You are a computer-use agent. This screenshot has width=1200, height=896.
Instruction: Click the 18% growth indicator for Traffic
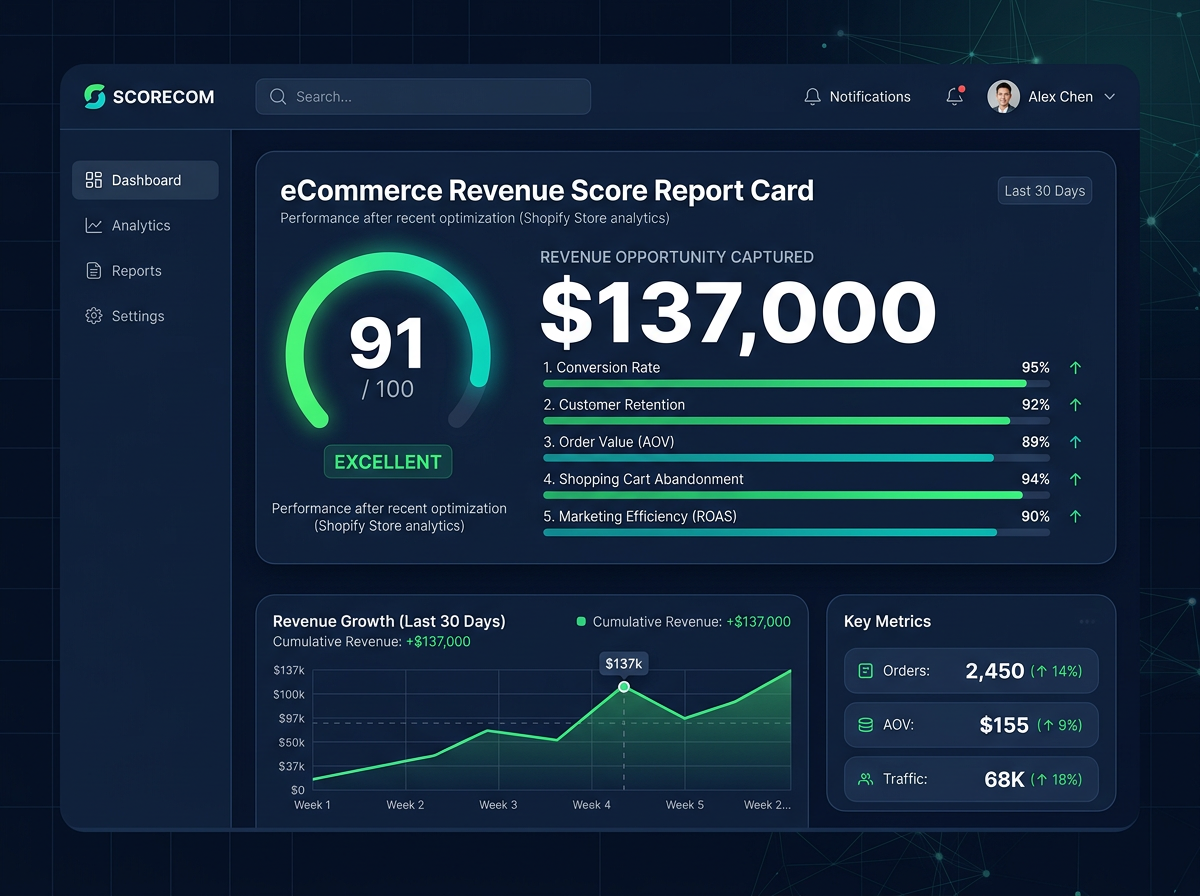click(x=1057, y=778)
